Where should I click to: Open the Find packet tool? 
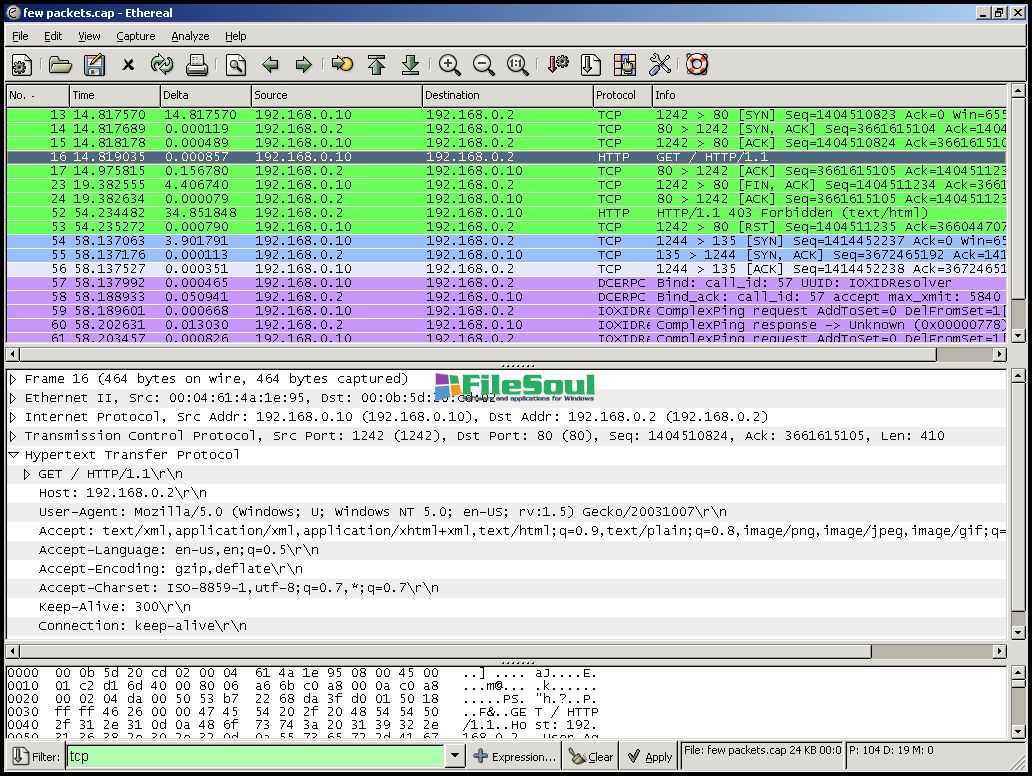[235, 65]
